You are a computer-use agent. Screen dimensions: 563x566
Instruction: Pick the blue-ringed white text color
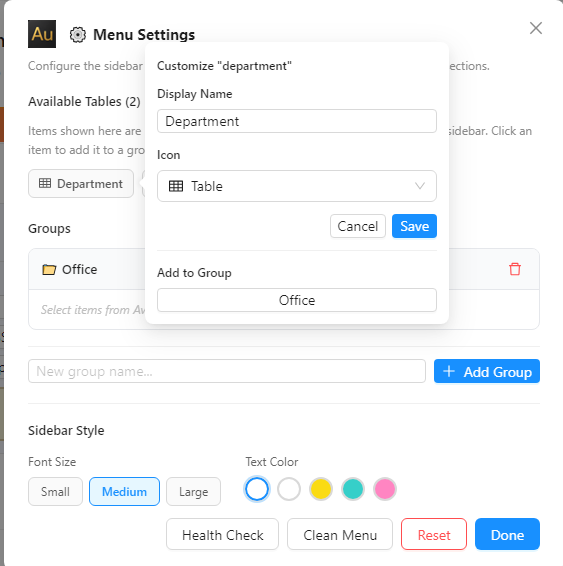[257, 489]
